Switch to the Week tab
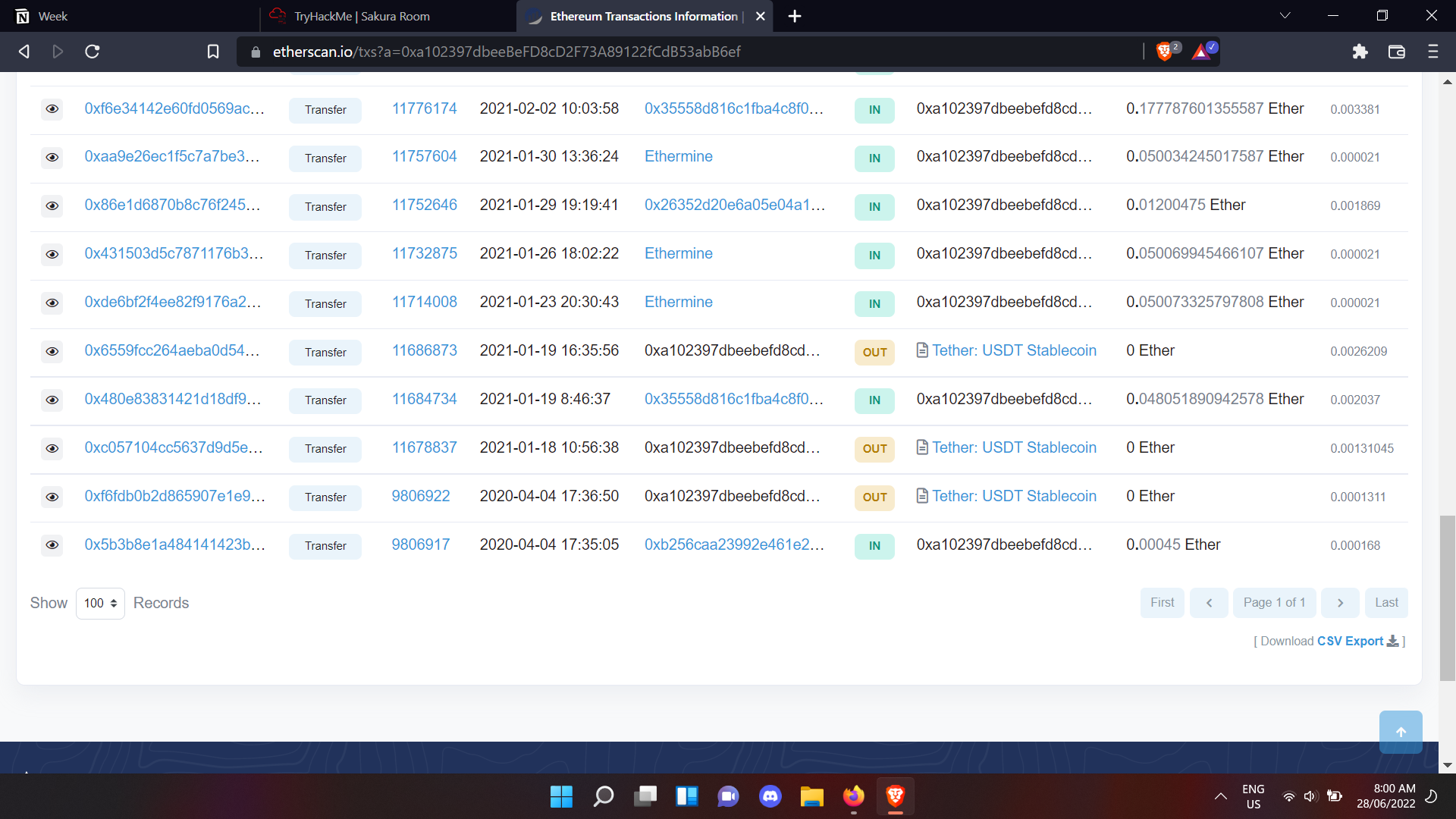 (x=129, y=16)
